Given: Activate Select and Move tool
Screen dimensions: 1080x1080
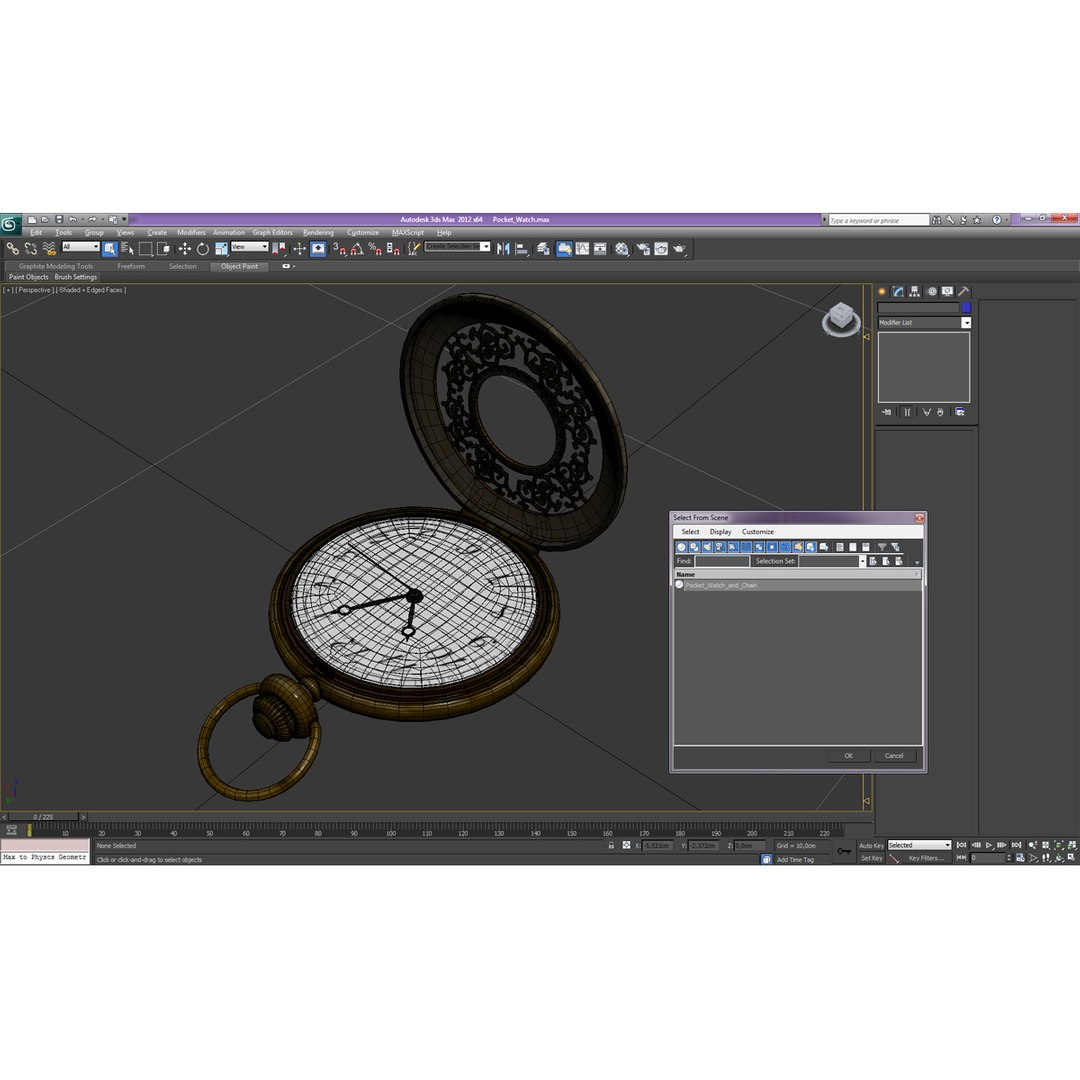Looking at the screenshot, I should coord(185,249).
